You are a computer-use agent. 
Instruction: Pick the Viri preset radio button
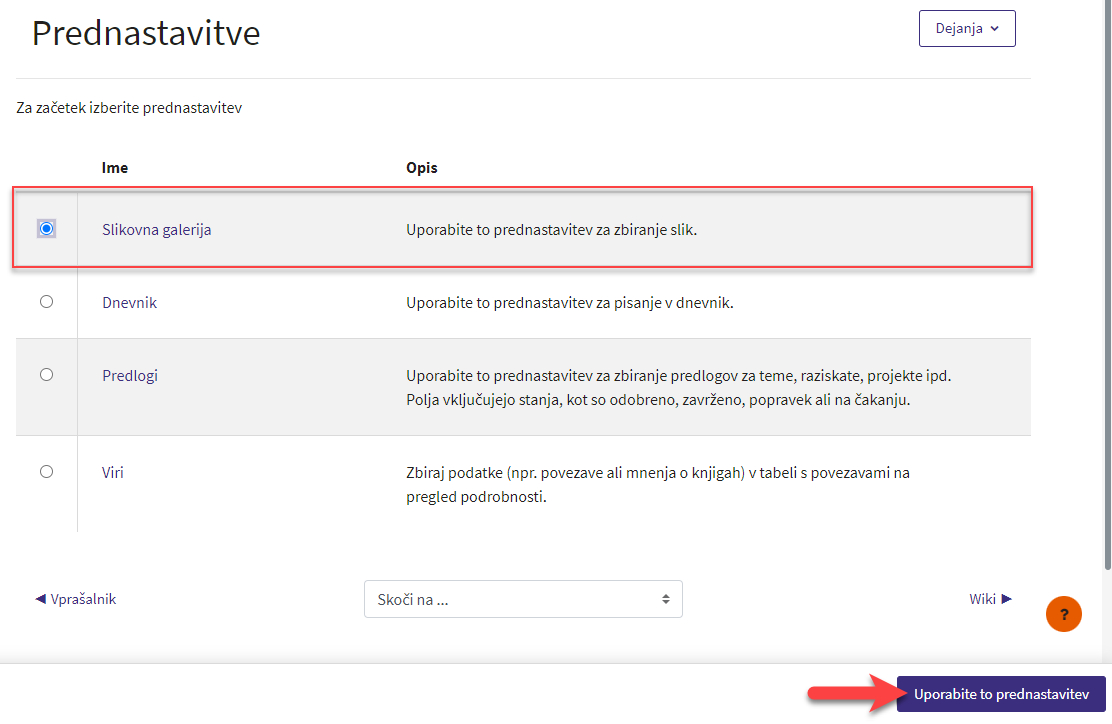tap(46, 472)
